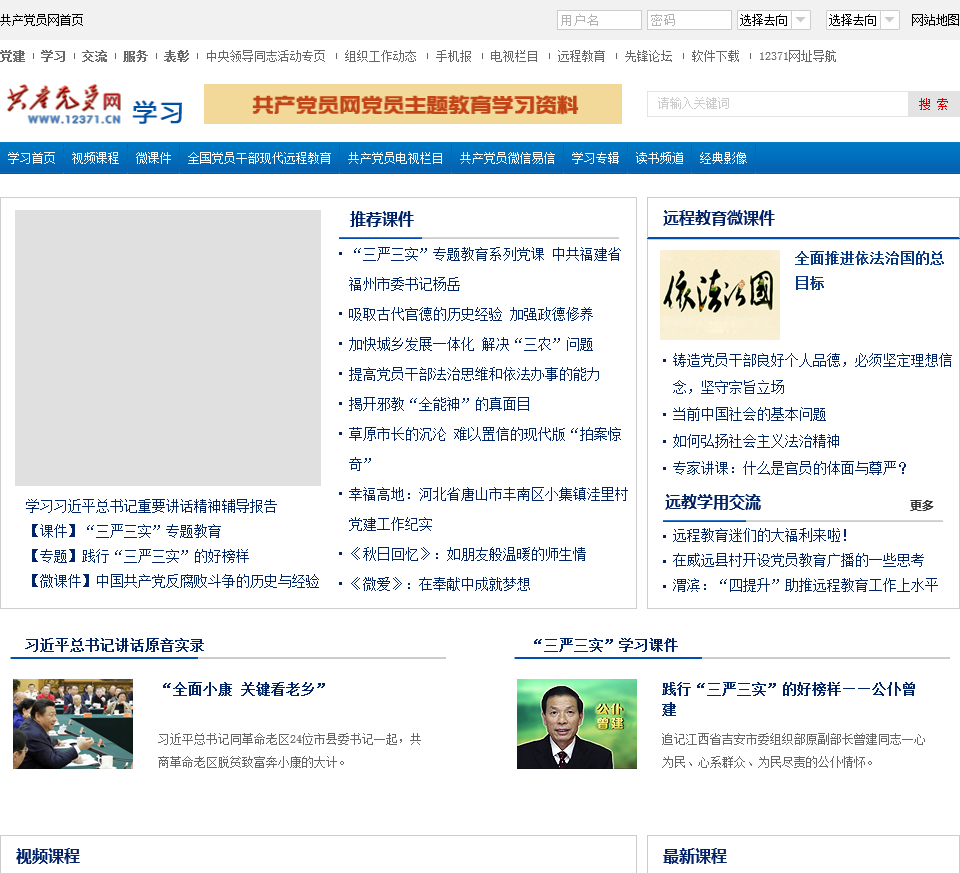Select the 学习首页 tab

(x=31, y=158)
